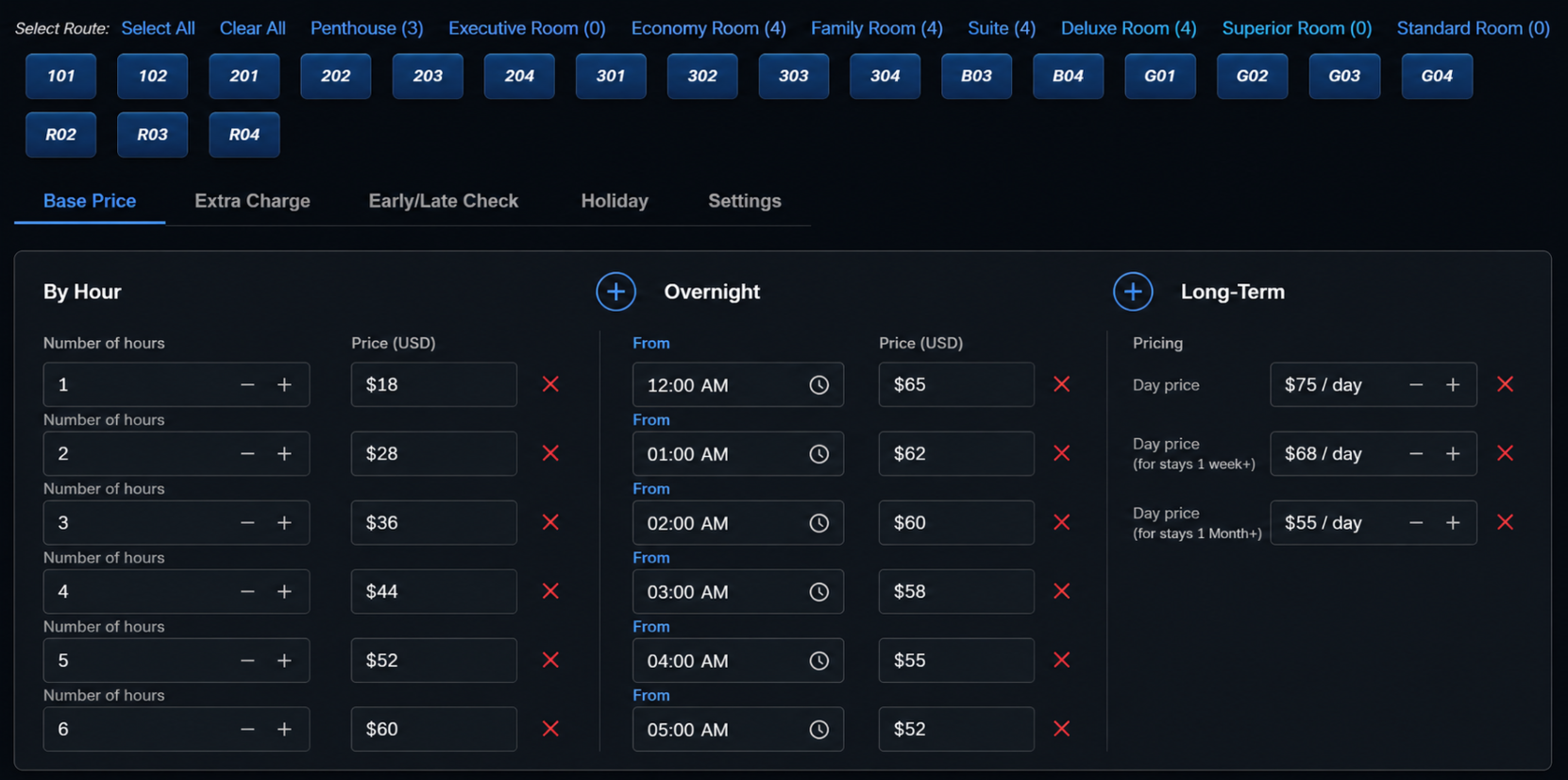
Task: Edit the $28 hourly price field
Action: pos(433,453)
